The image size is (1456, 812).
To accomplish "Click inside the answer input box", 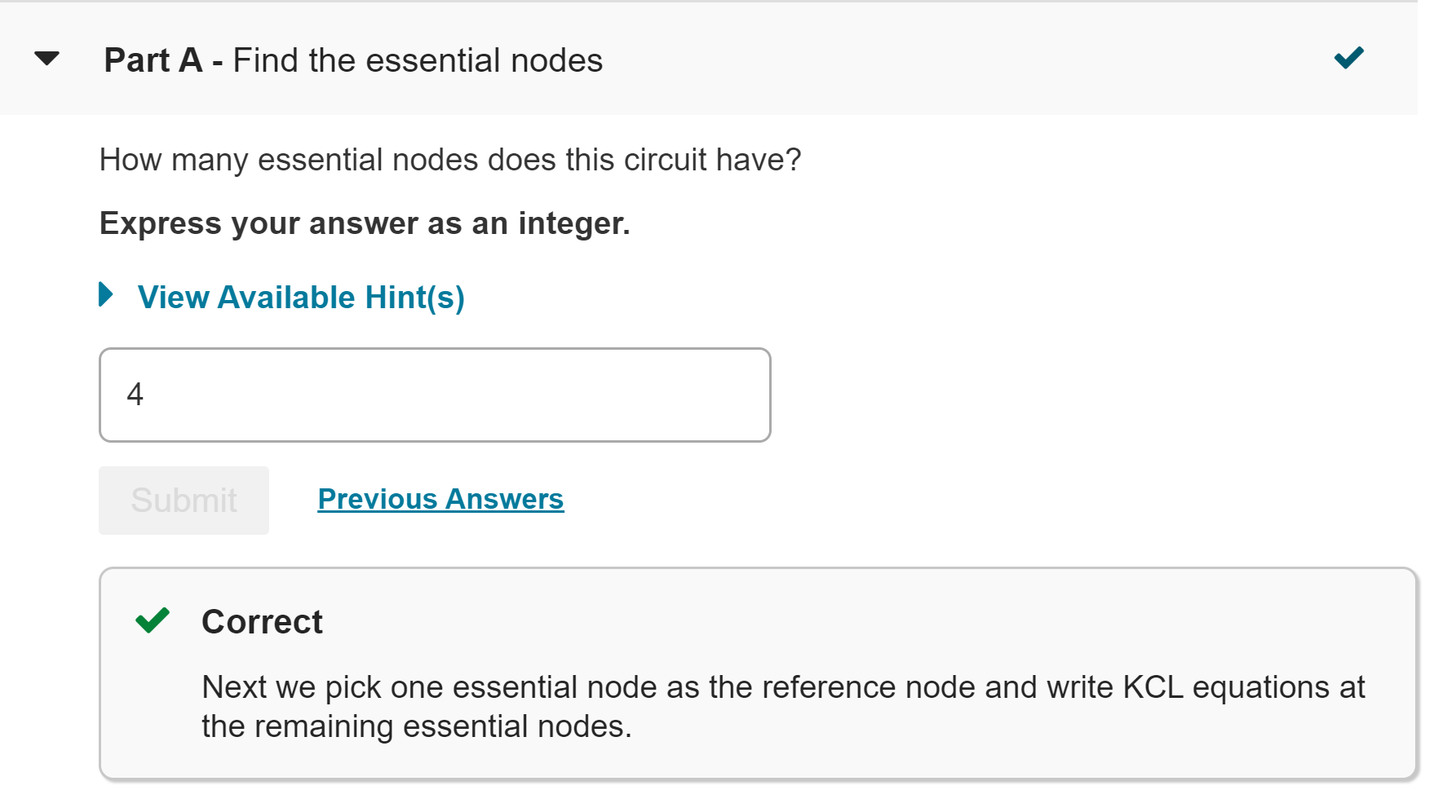I will (434, 394).
